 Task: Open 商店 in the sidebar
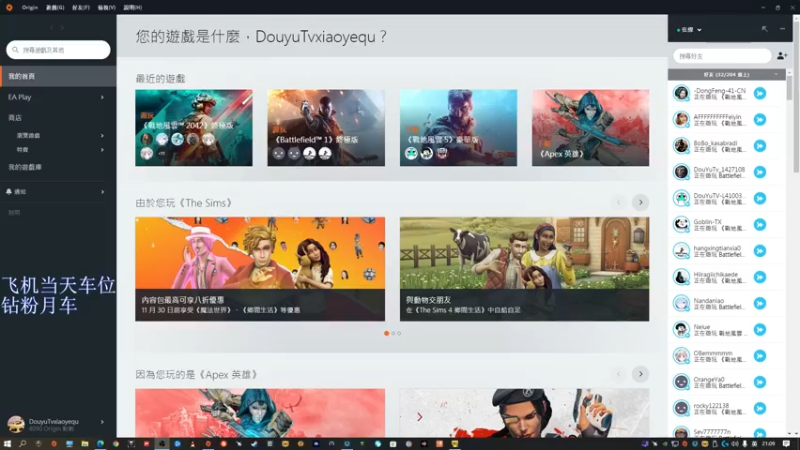[15, 117]
